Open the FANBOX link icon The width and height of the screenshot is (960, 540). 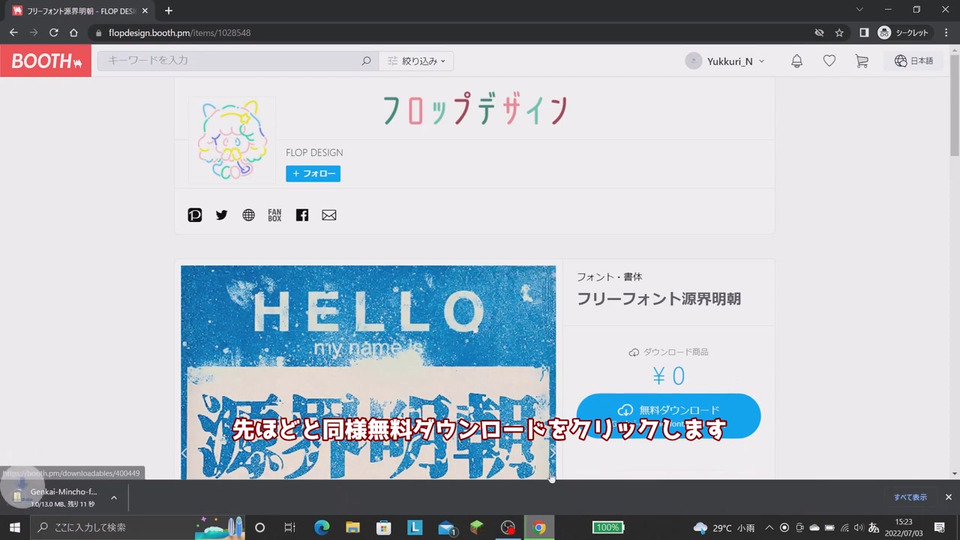(x=275, y=215)
